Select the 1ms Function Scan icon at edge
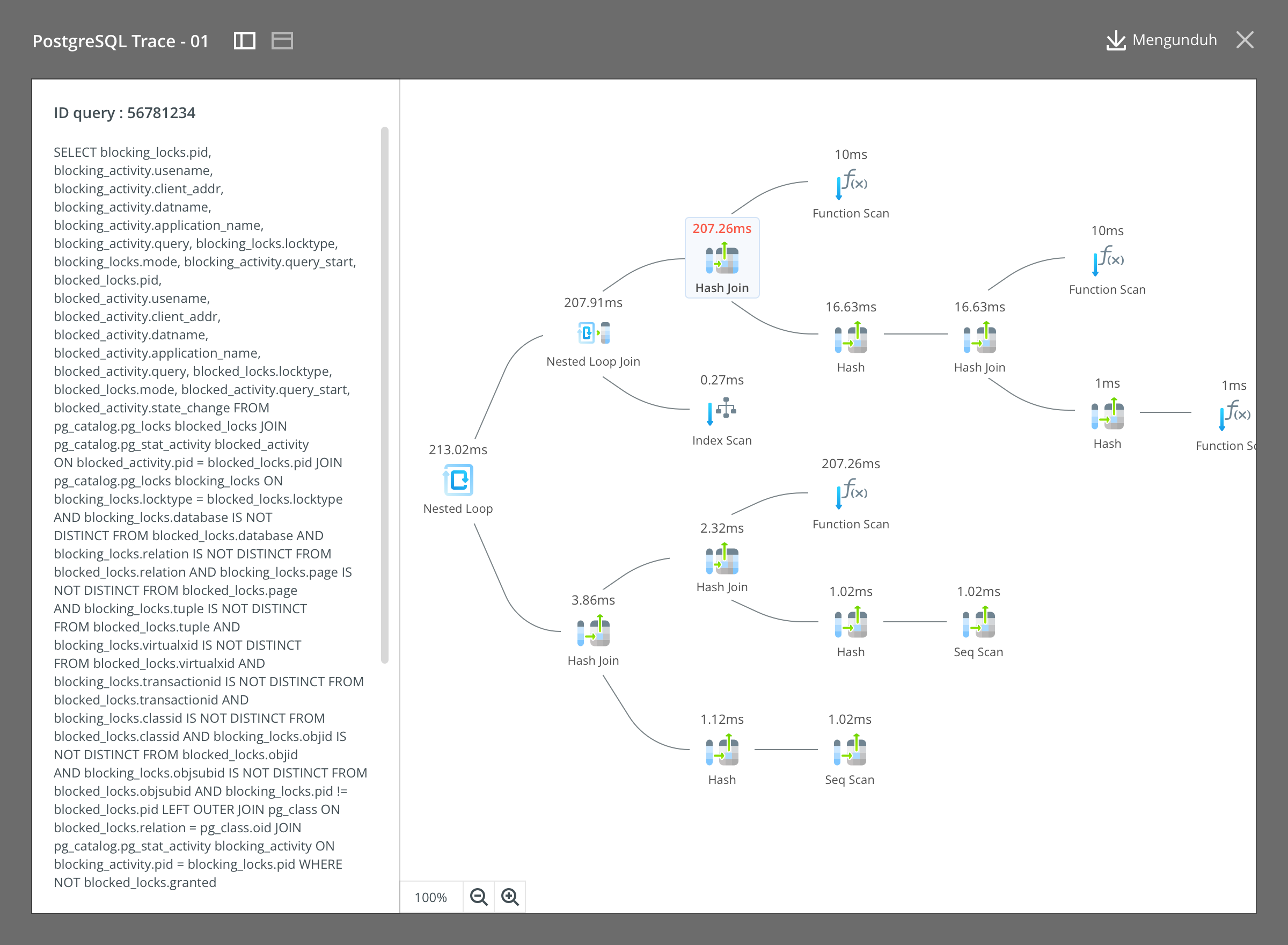The image size is (1288, 945). click(x=1235, y=415)
